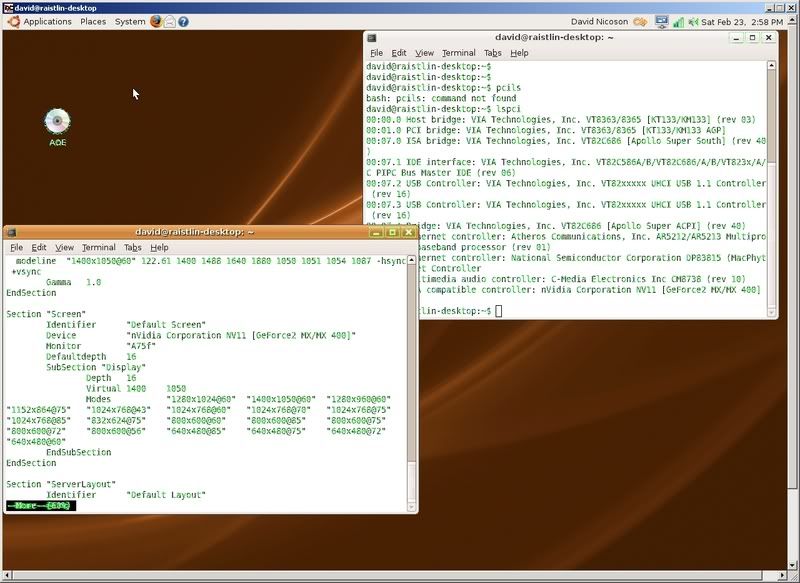Click the network monitor display icon
Image resolution: width=800 pixels, height=583 pixels.
pos(662,21)
